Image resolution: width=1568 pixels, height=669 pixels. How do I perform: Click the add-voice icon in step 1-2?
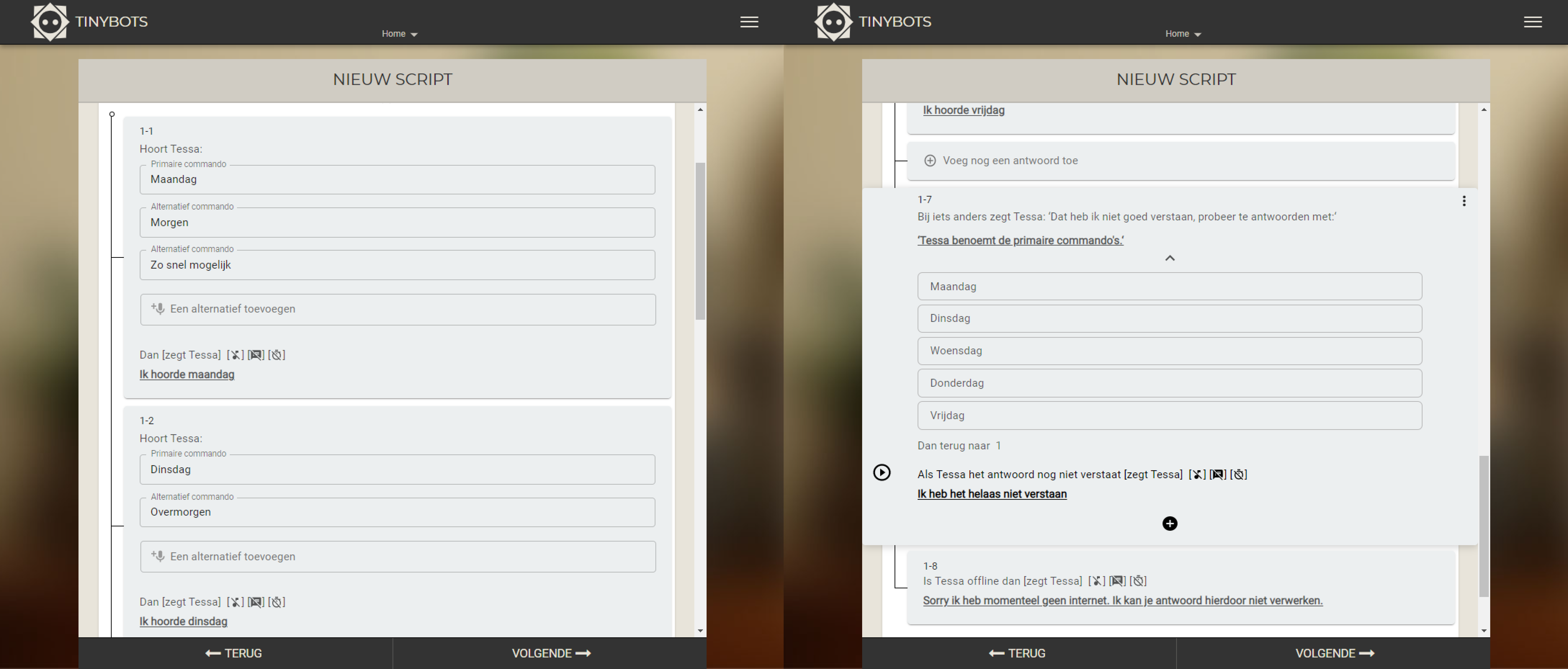[158, 556]
